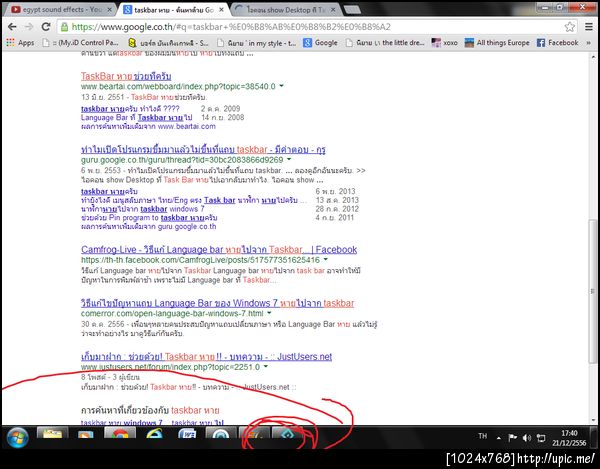Image resolution: width=600 pixels, height=469 pixels.
Task: Click the TH language indicator
Action: (x=483, y=436)
